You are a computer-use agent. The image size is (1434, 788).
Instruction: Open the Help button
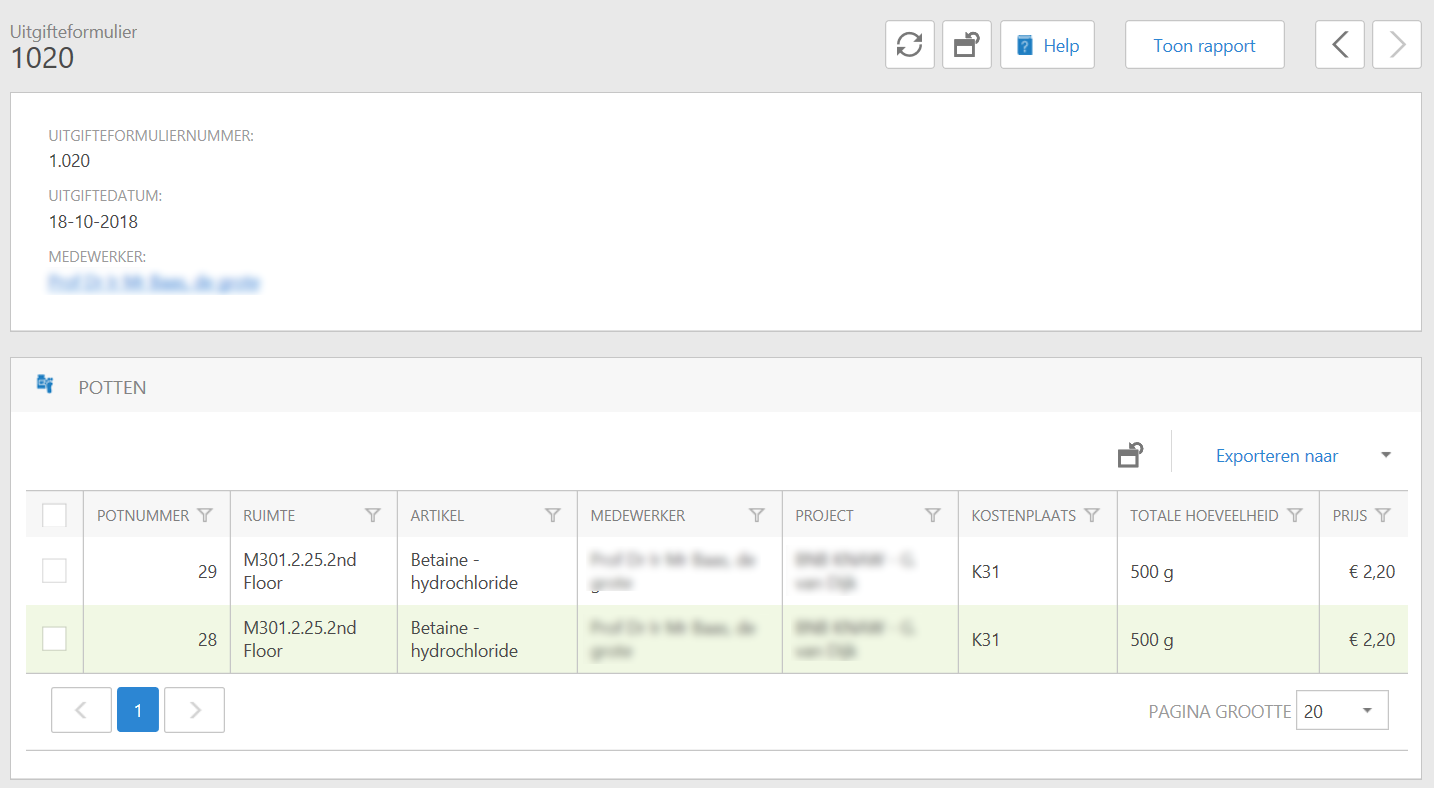click(1047, 45)
